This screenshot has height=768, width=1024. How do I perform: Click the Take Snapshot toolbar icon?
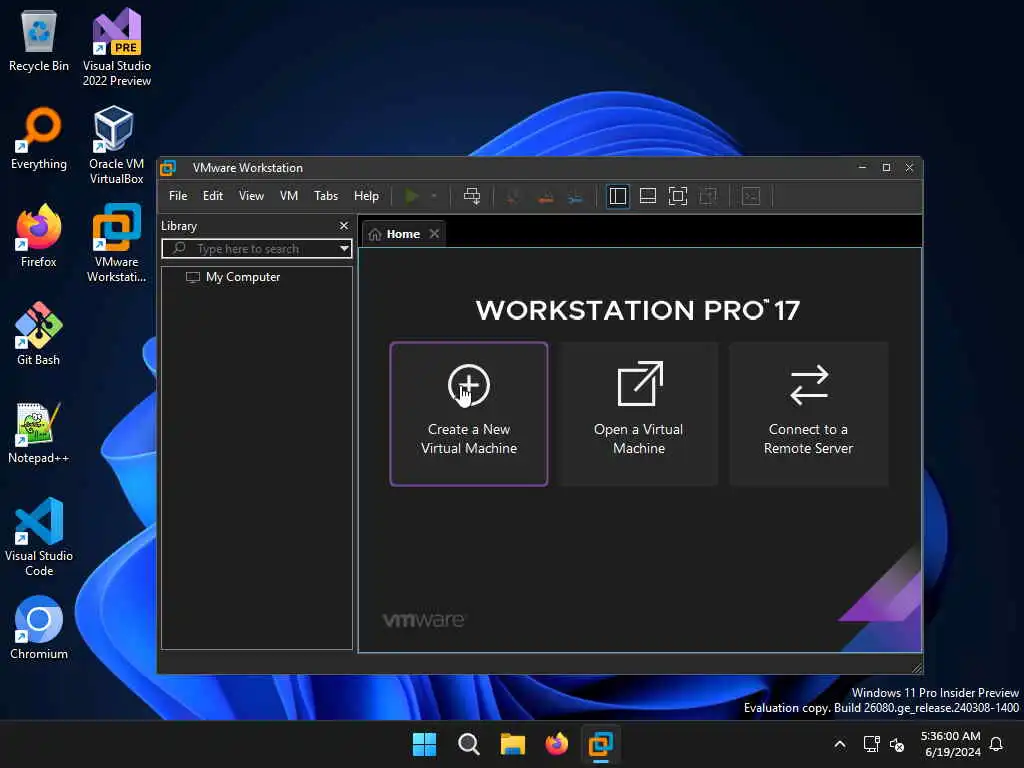click(513, 196)
